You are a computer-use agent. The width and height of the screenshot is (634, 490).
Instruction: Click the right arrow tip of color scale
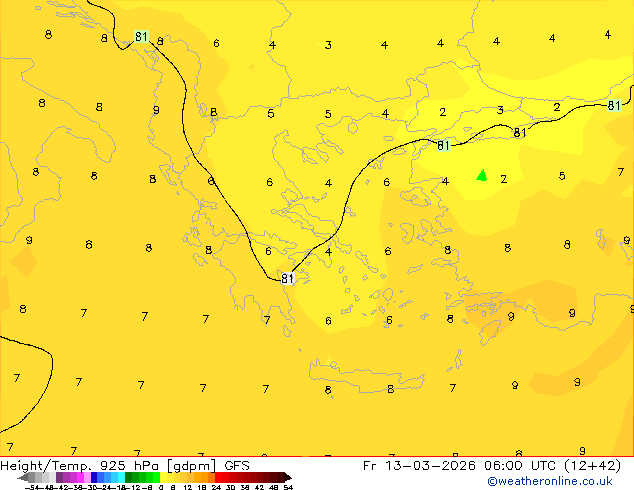tap(288, 477)
